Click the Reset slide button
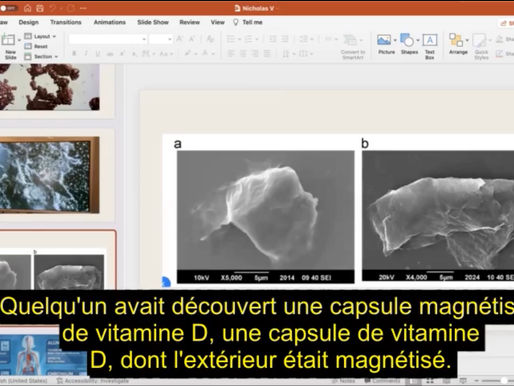This screenshot has height=386, width=514. (36, 46)
